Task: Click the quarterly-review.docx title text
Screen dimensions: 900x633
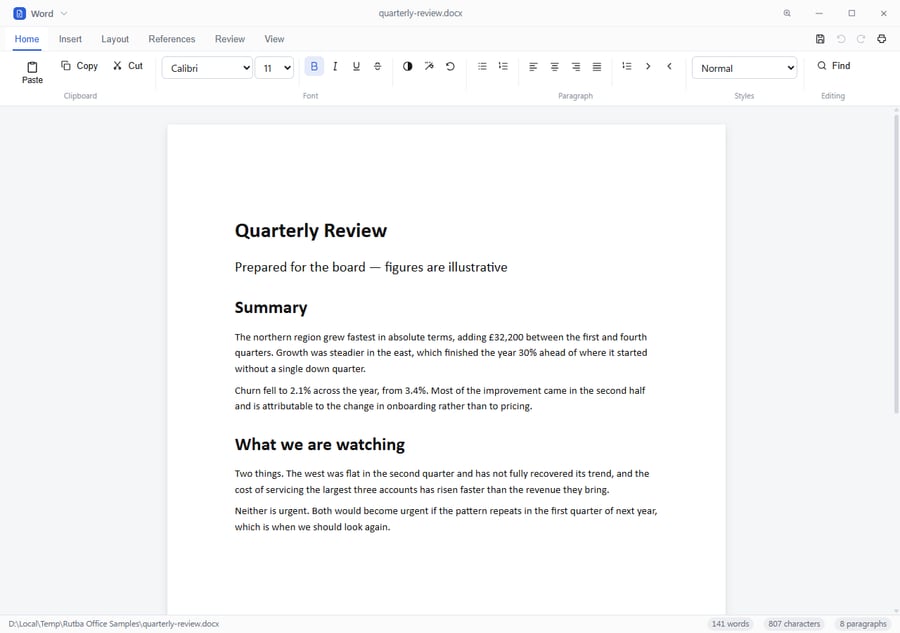Action: 420,13
